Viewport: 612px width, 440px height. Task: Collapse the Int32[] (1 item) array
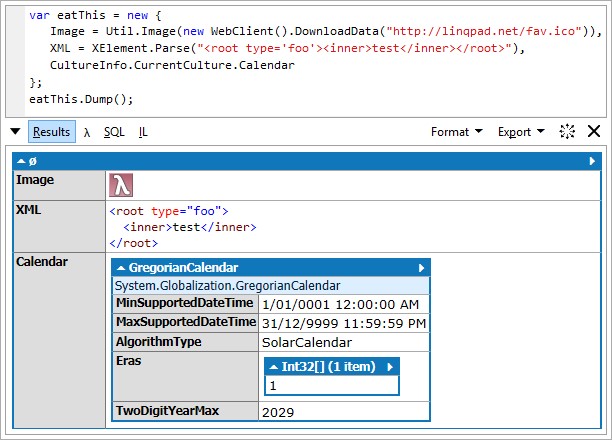pyautogui.click(x=274, y=367)
